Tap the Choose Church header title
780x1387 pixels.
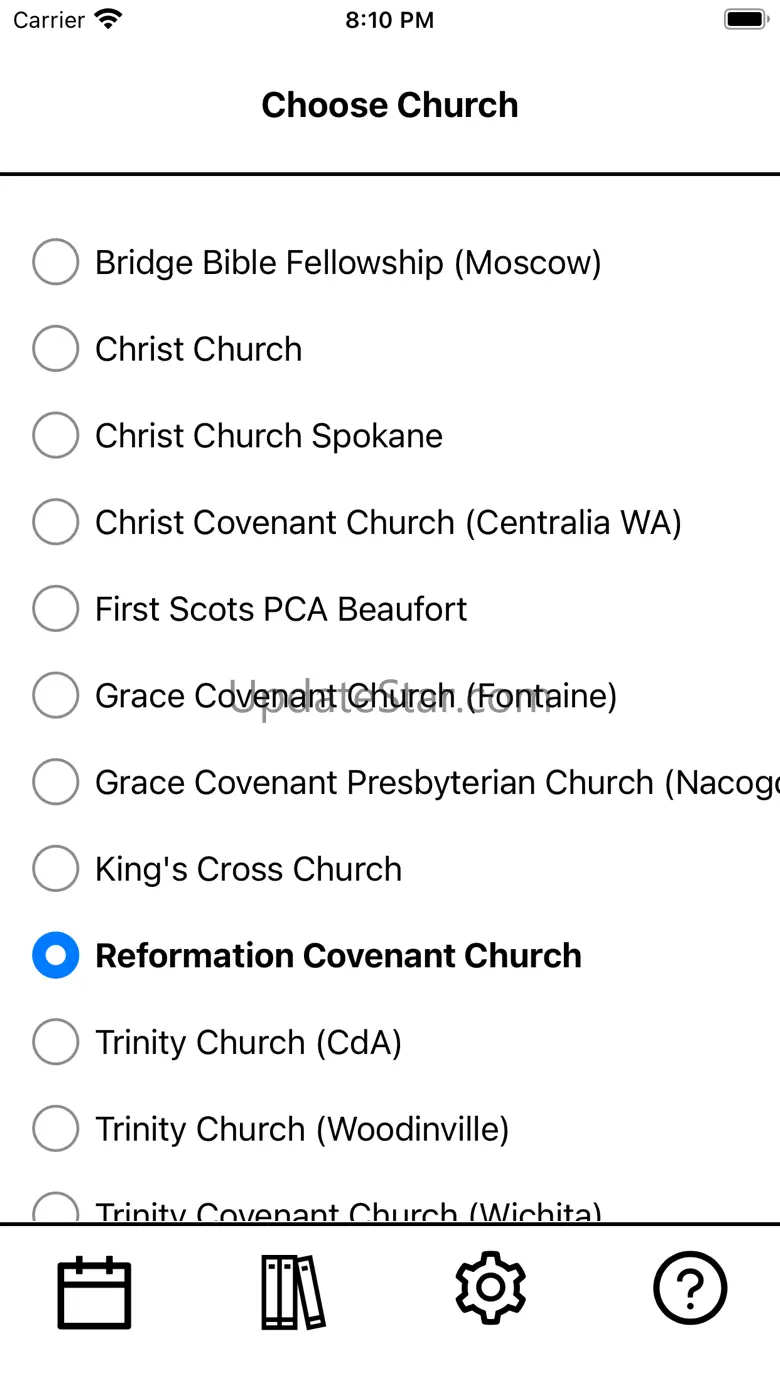pyautogui.click(x=390, y=105)
